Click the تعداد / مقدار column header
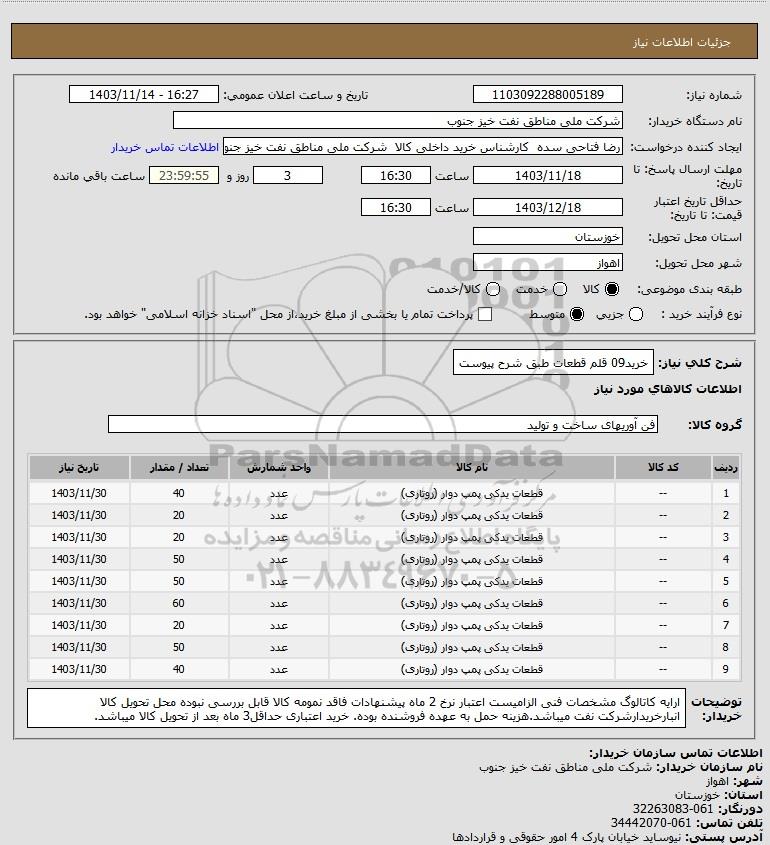 pyautogui.click(x=179, y=467)
